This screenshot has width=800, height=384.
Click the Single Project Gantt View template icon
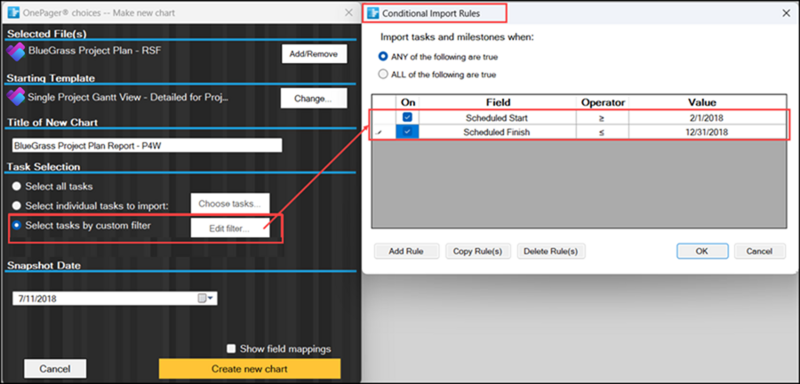coord(16,97)
